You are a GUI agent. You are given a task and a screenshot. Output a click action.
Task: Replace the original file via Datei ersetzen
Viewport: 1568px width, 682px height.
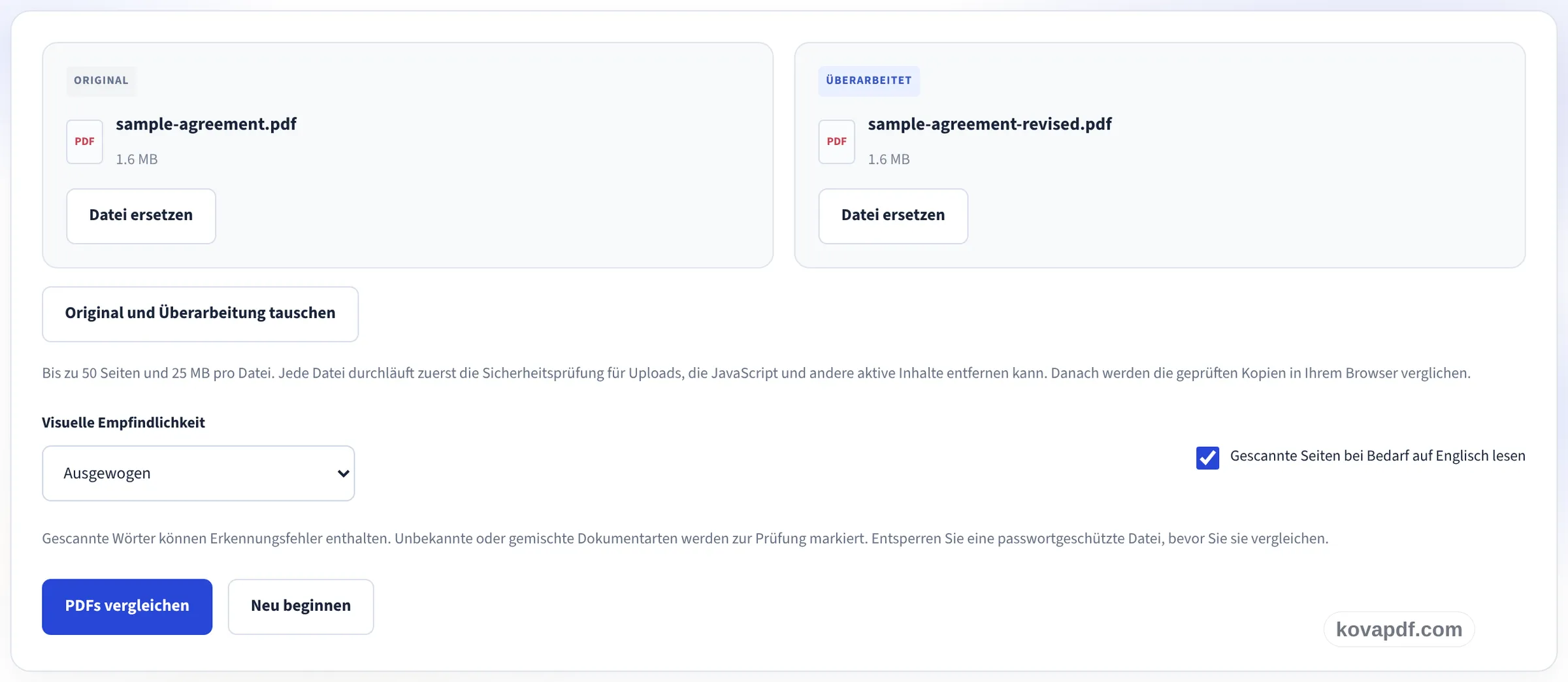point(141,216)
